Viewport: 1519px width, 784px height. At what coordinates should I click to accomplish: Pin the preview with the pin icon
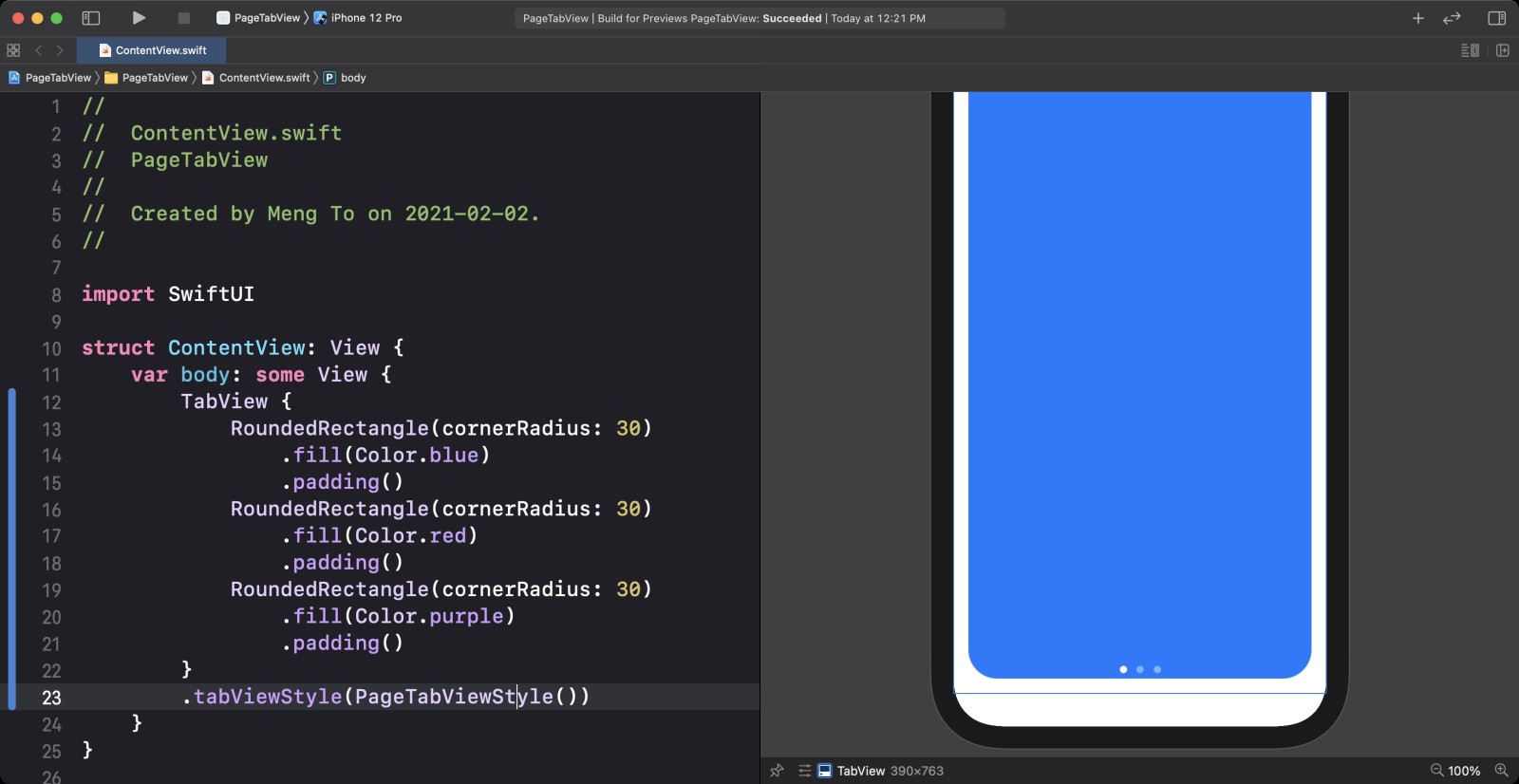(x=777, y=771)
